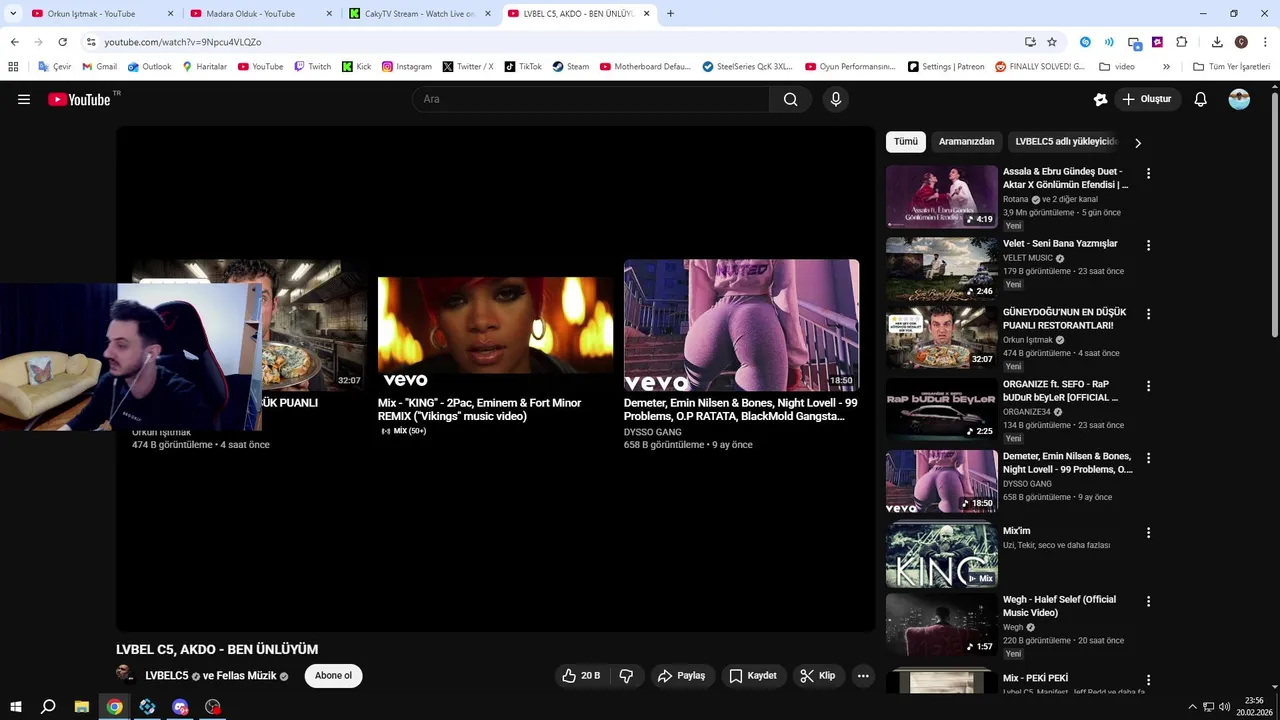Go back in browser history
1280x720 pixels.
click(14, 42)
